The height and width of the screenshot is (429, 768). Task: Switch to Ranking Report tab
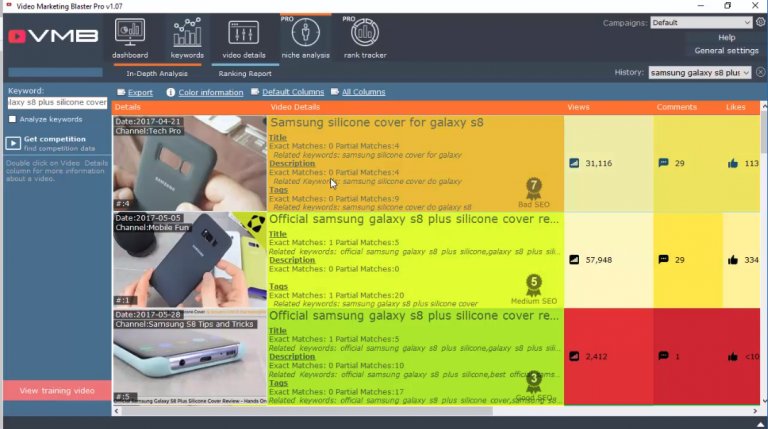(x=245, y=73)
